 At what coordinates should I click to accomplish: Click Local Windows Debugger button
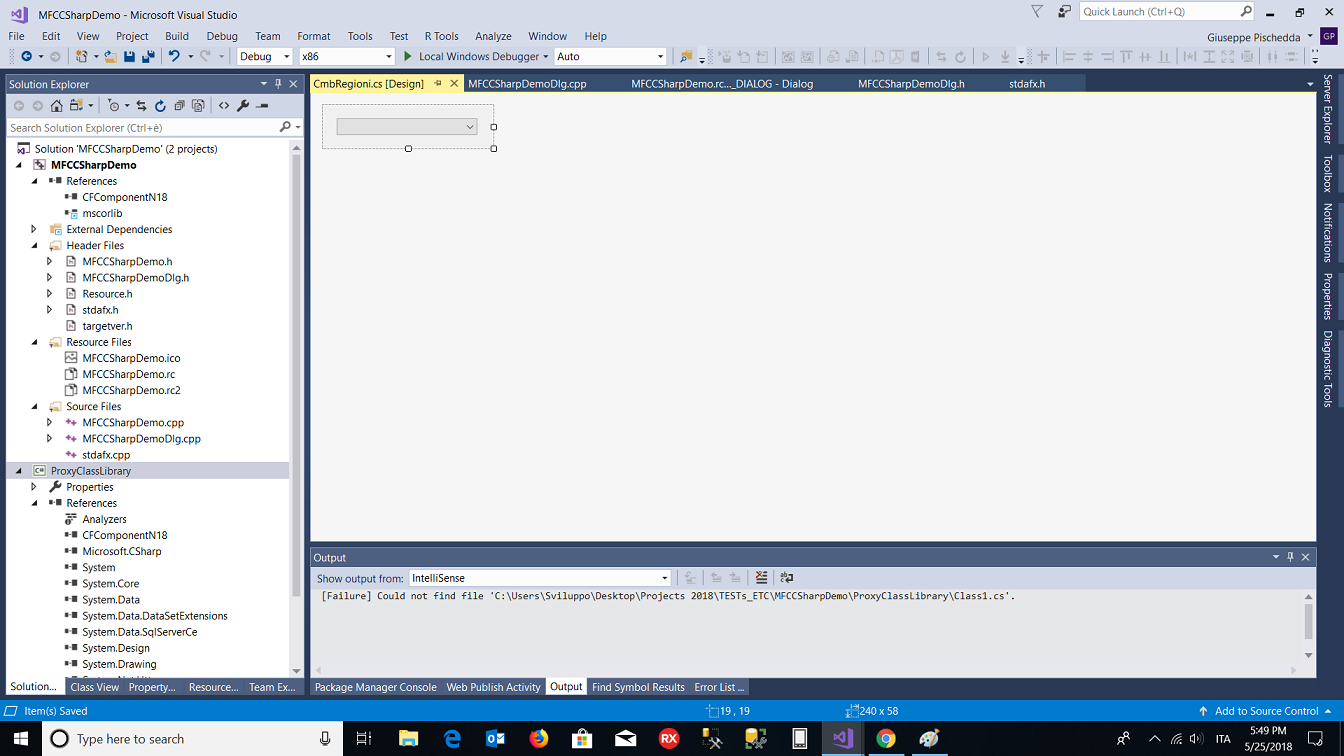pos(479,57)
